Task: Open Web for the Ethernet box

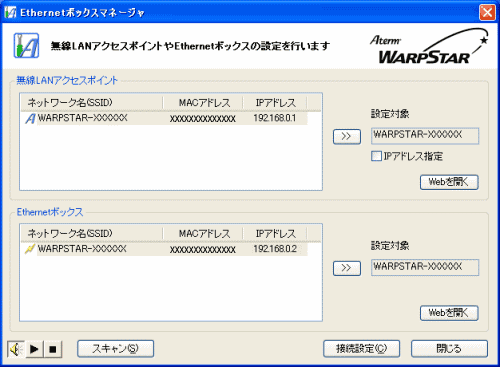Action: pyautogui.click(x=449, y=313)
